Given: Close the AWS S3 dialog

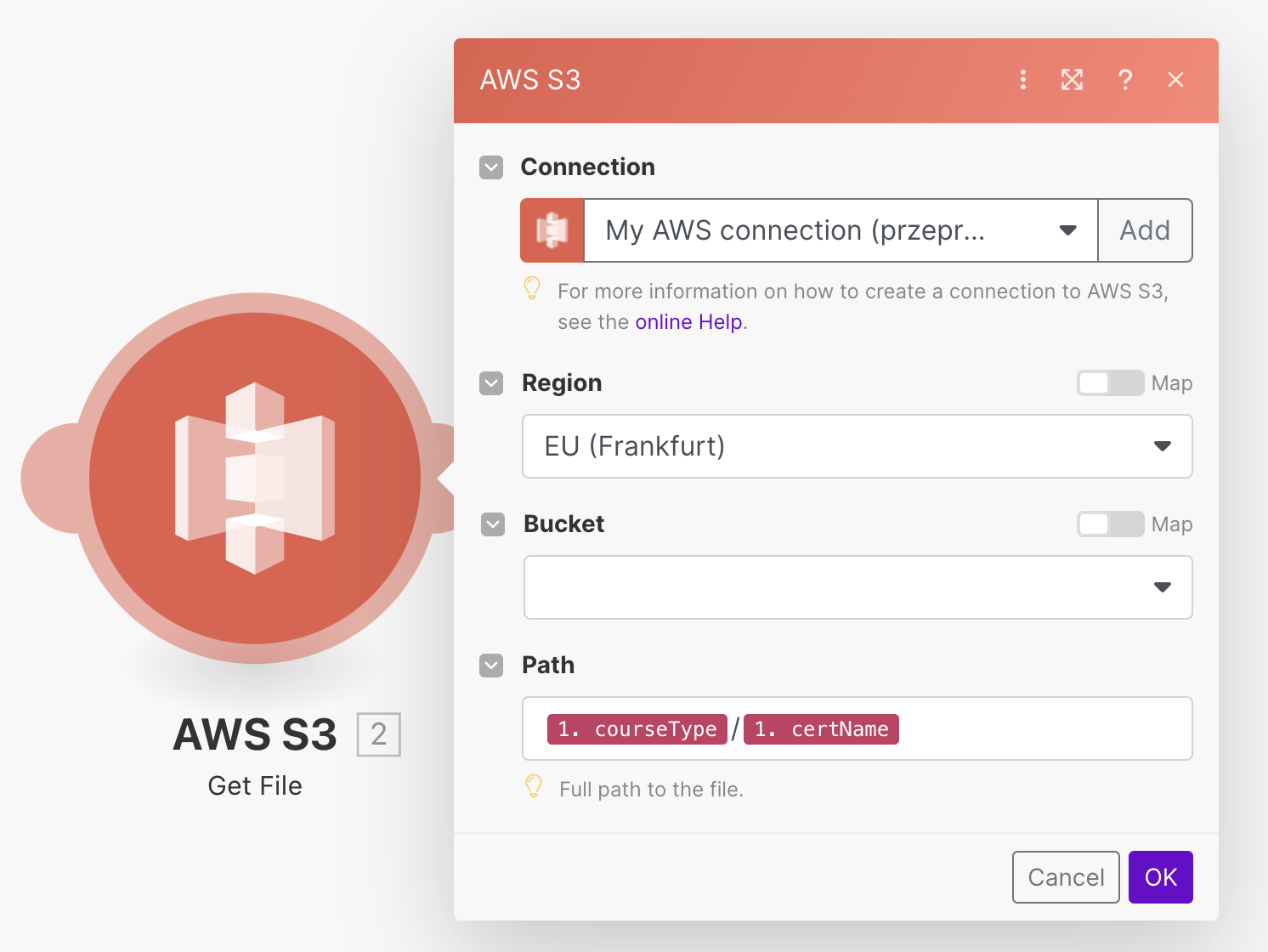Looking at the screenshot, I should point(1176,80).
